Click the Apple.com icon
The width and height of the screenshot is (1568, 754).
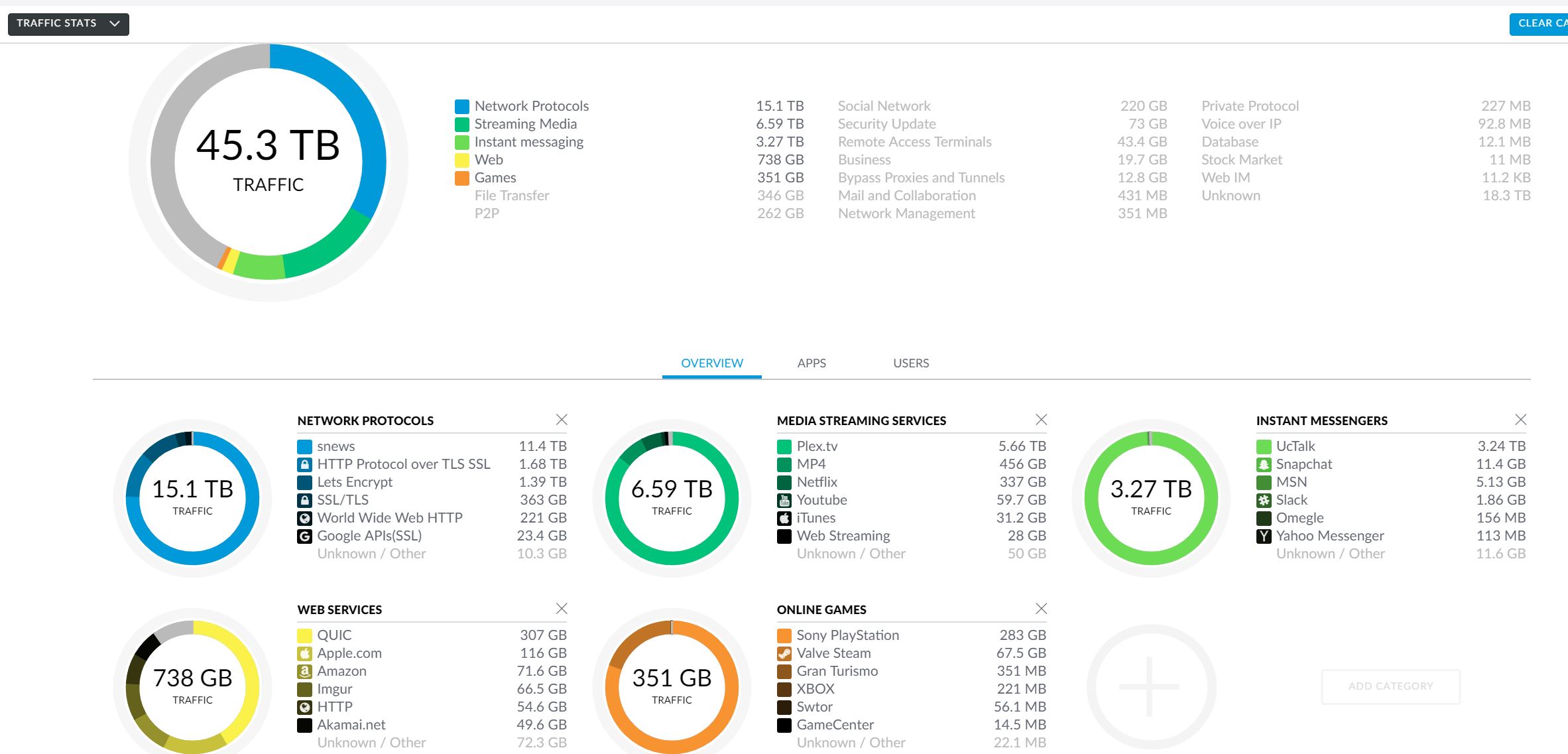click(304, 653)
